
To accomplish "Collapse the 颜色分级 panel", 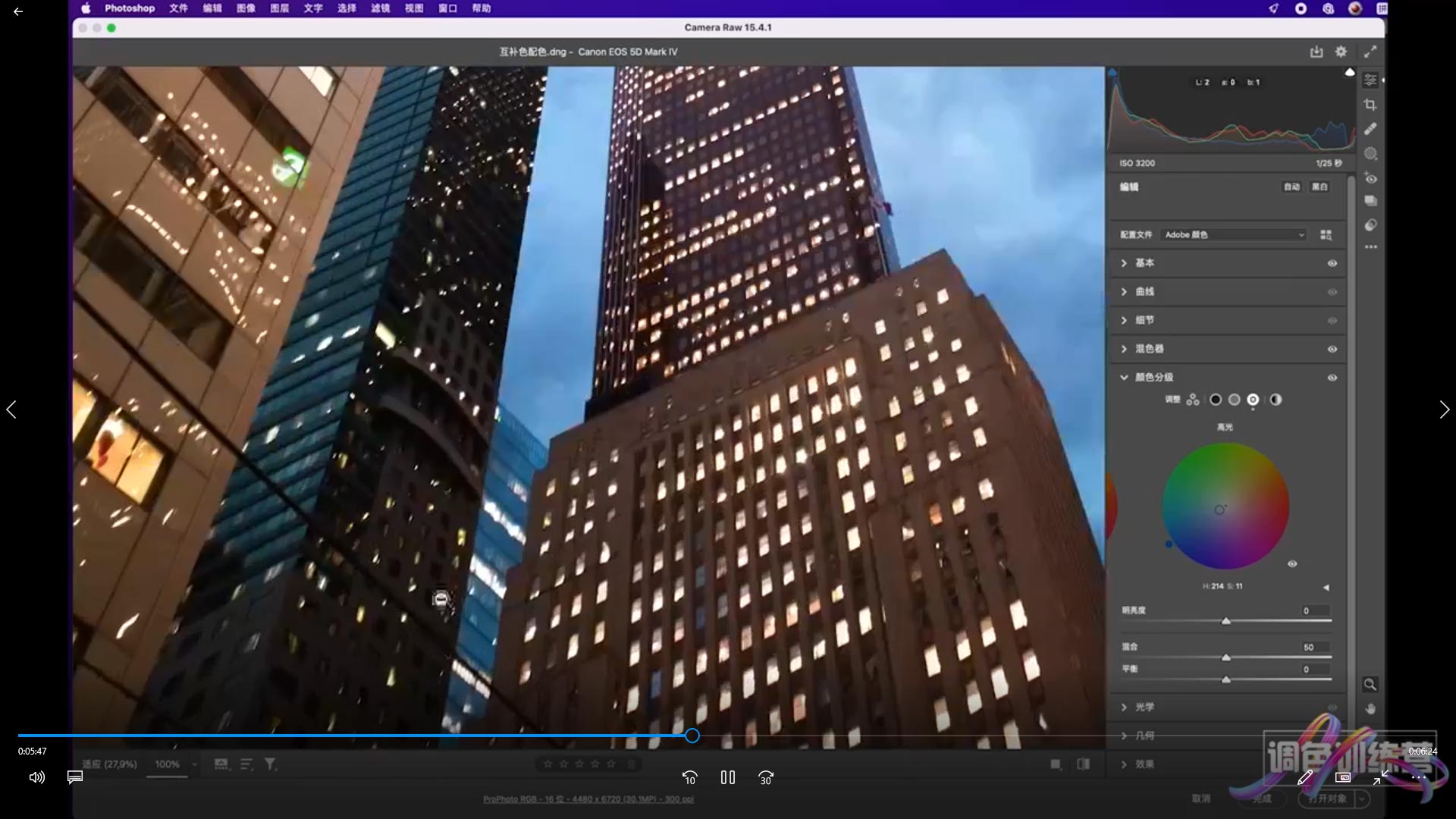I will coord(1125,378).
